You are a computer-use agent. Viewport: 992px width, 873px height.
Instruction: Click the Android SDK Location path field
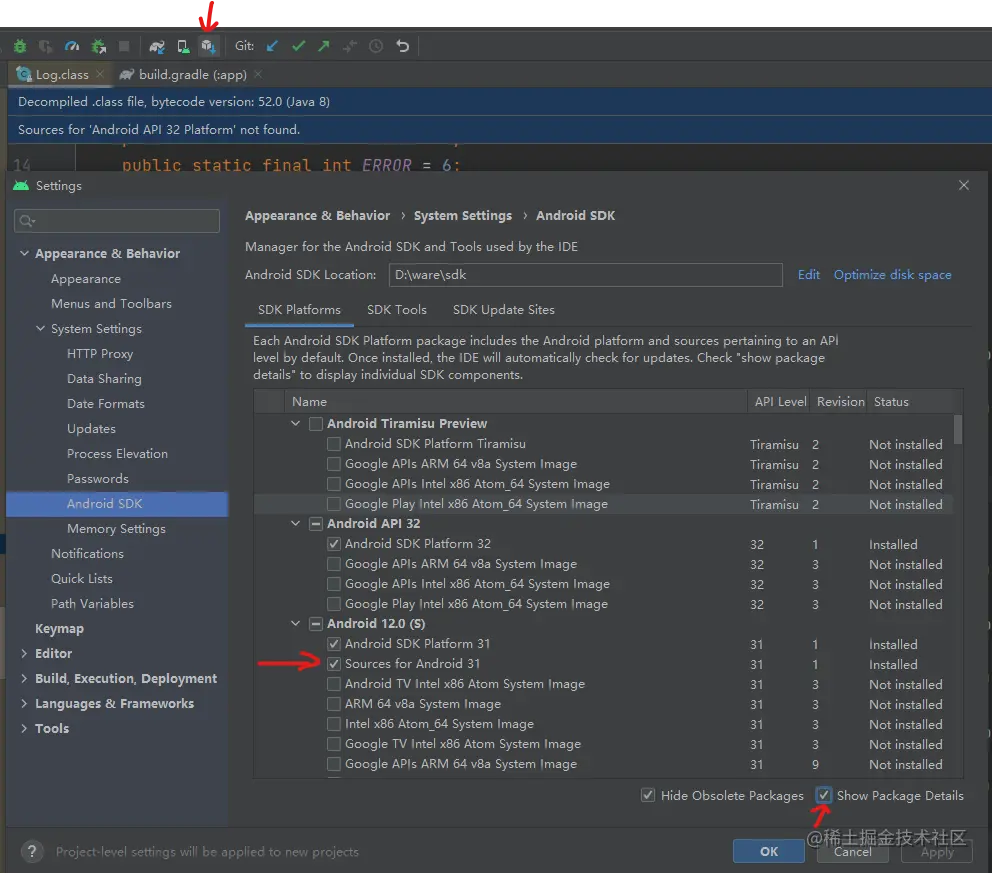pos(585,275)
